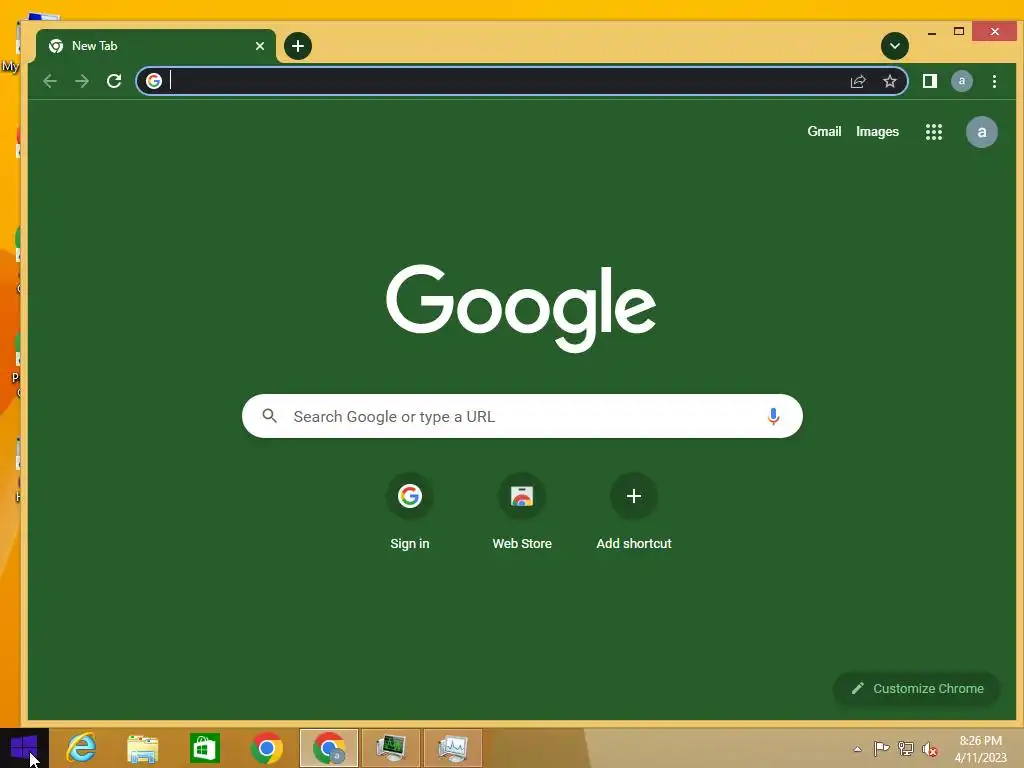Viewport: 1024px width, 768px height.
Task: Open Chrome's three-dot menu
Action: [x=994, y=81]
